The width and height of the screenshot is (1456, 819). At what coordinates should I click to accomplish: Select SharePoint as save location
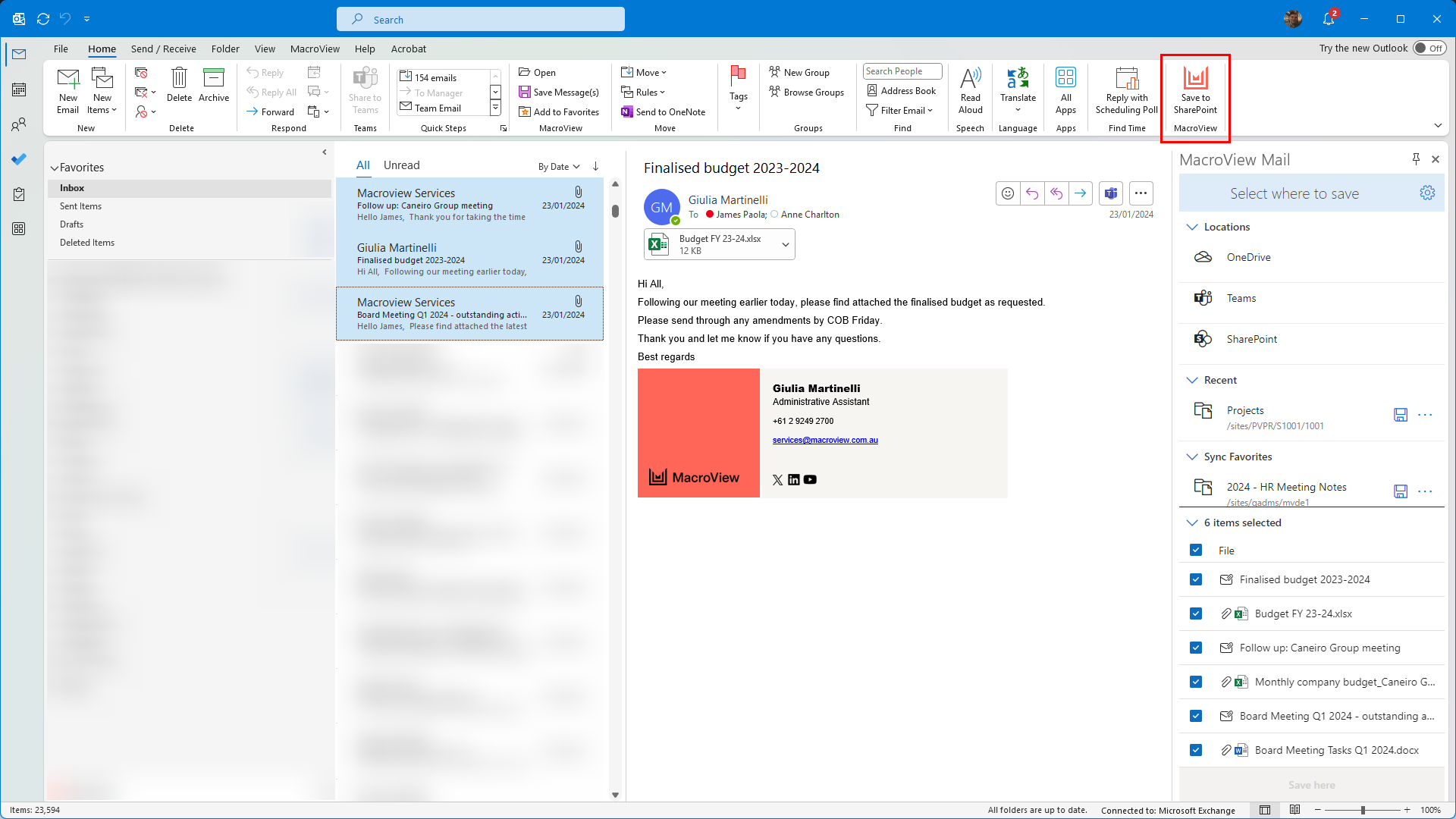[1311, 339]
